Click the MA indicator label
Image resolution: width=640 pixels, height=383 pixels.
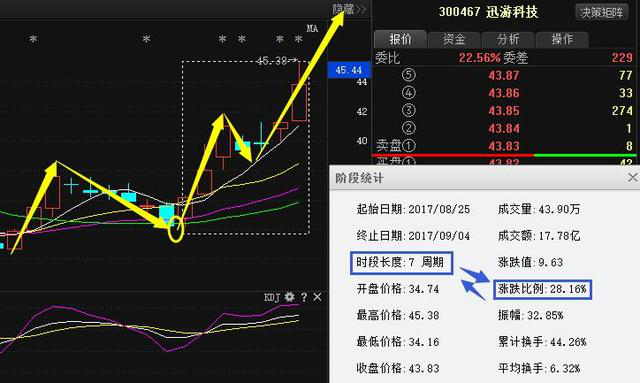pyautogui.click(x=312, y=28)
